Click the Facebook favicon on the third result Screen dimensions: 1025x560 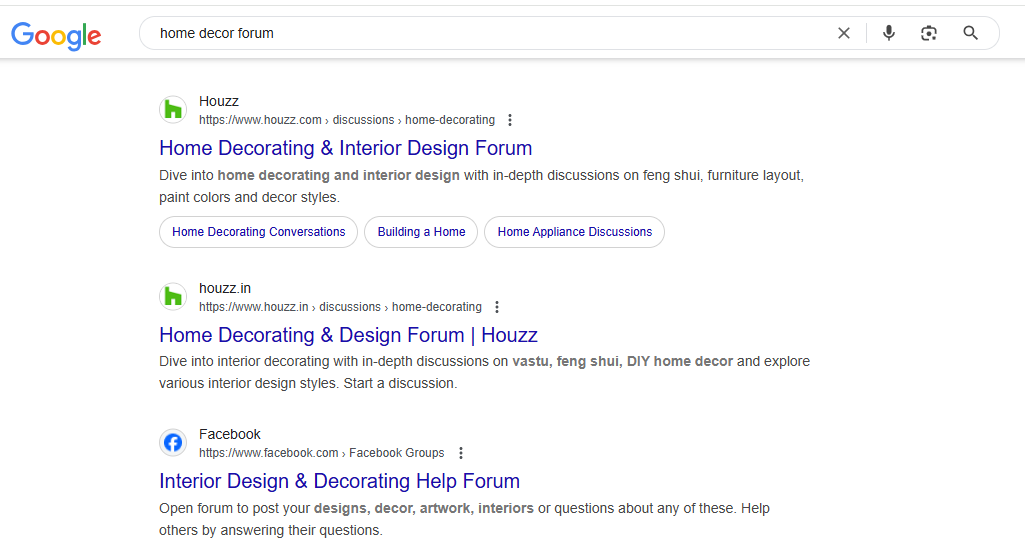coord(173,442)
